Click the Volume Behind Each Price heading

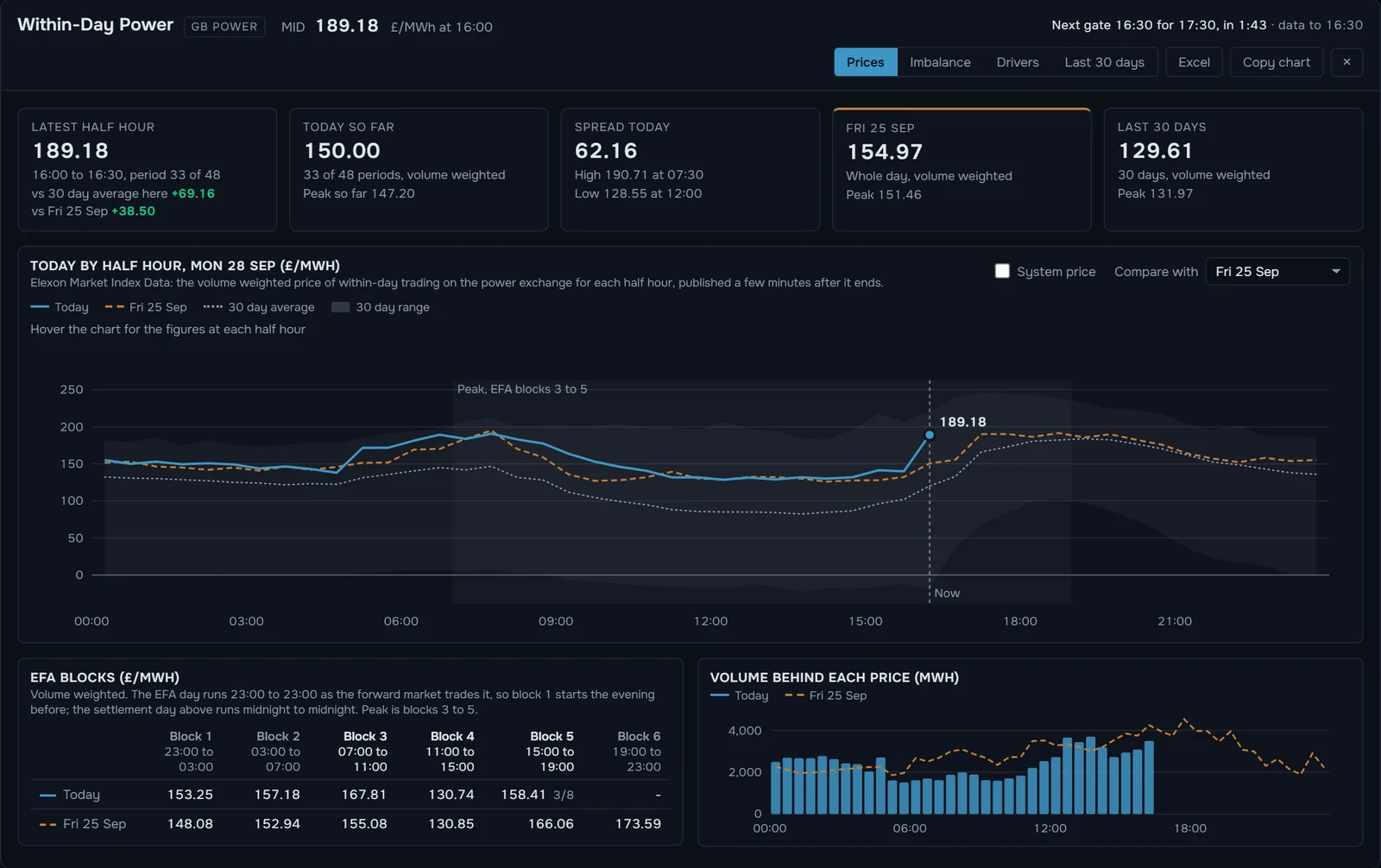tap(835, 677)
